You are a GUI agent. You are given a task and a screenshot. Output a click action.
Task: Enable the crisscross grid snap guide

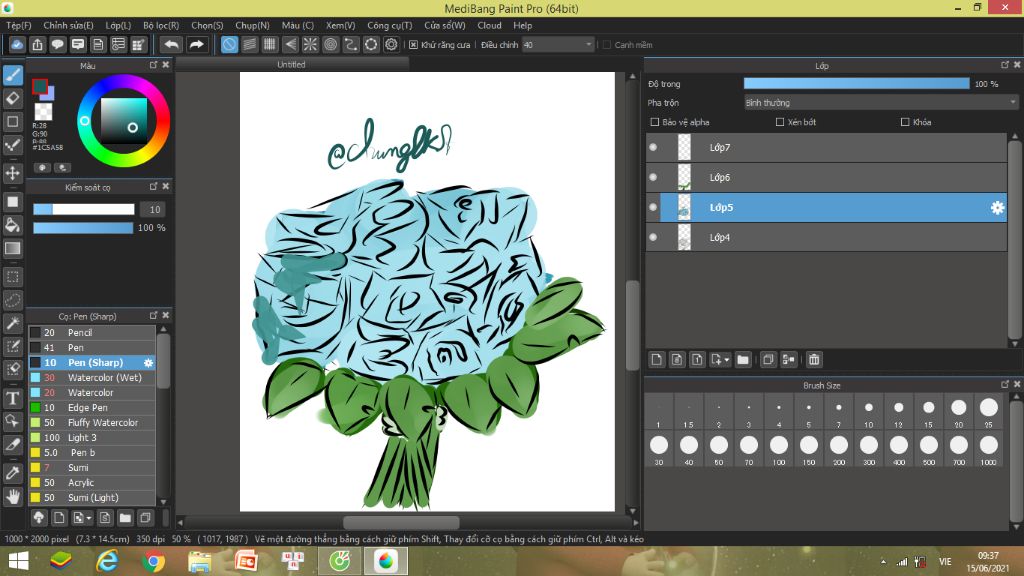pos(270,44)
